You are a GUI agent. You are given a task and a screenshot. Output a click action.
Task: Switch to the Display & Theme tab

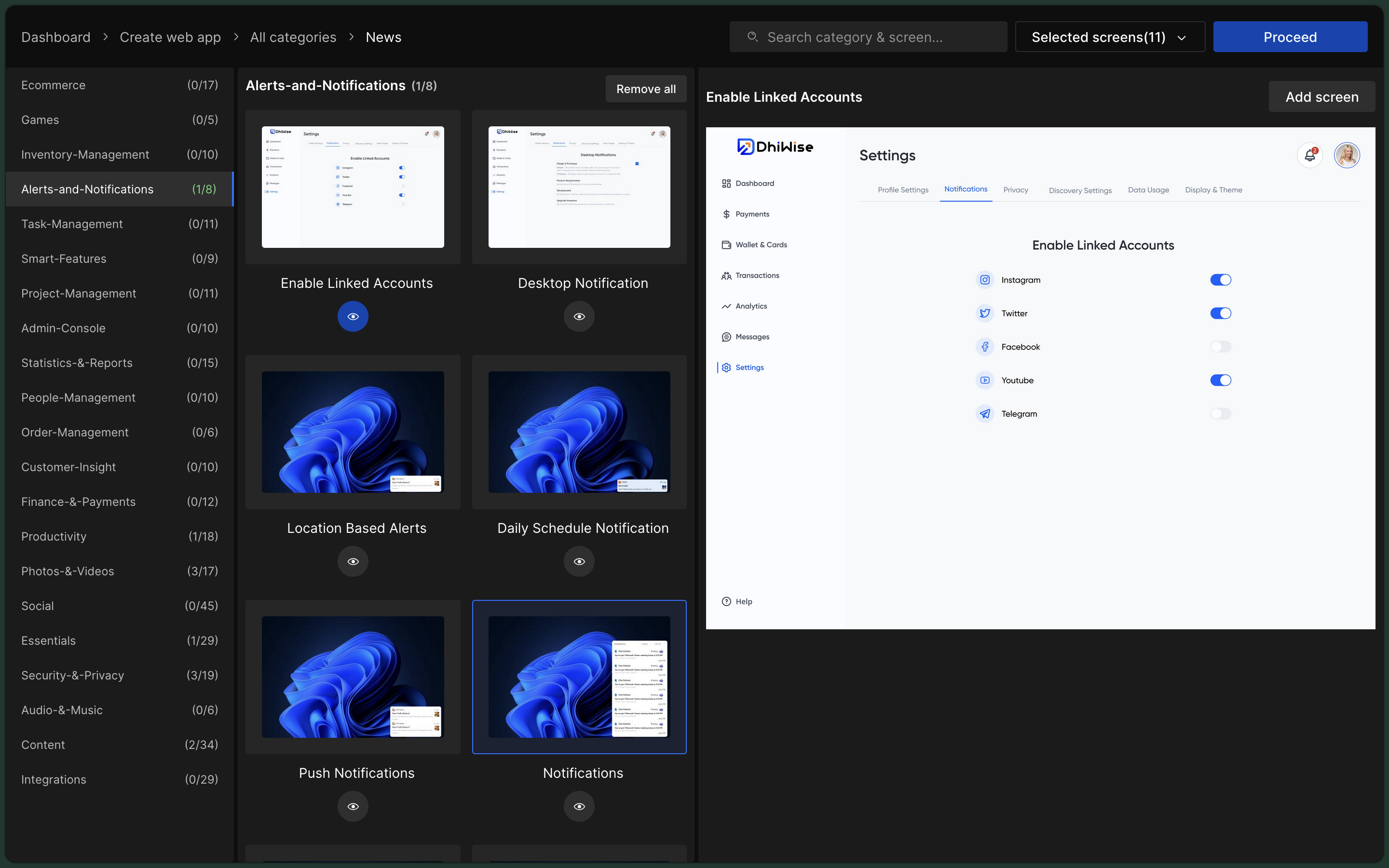pyautogui.click(x=1213, y=189)
